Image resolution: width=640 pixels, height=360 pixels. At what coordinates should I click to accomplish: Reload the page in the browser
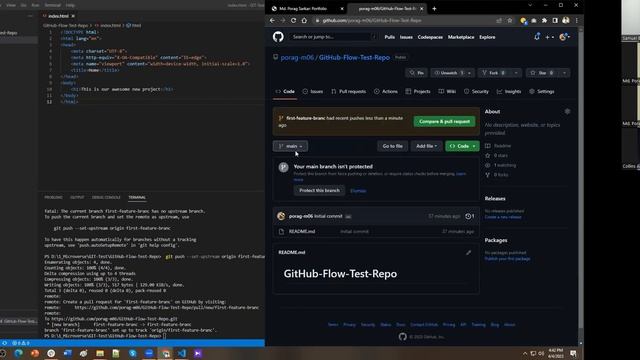pos(293,20)
